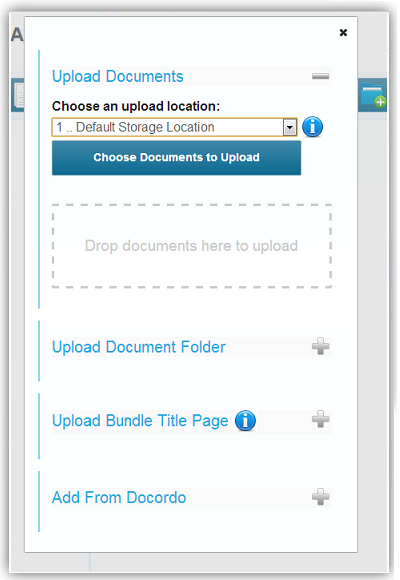Click the Upload Document Folder heading
Screen dimensions: 400x580
pyautogui.click(x=139, y=347)
